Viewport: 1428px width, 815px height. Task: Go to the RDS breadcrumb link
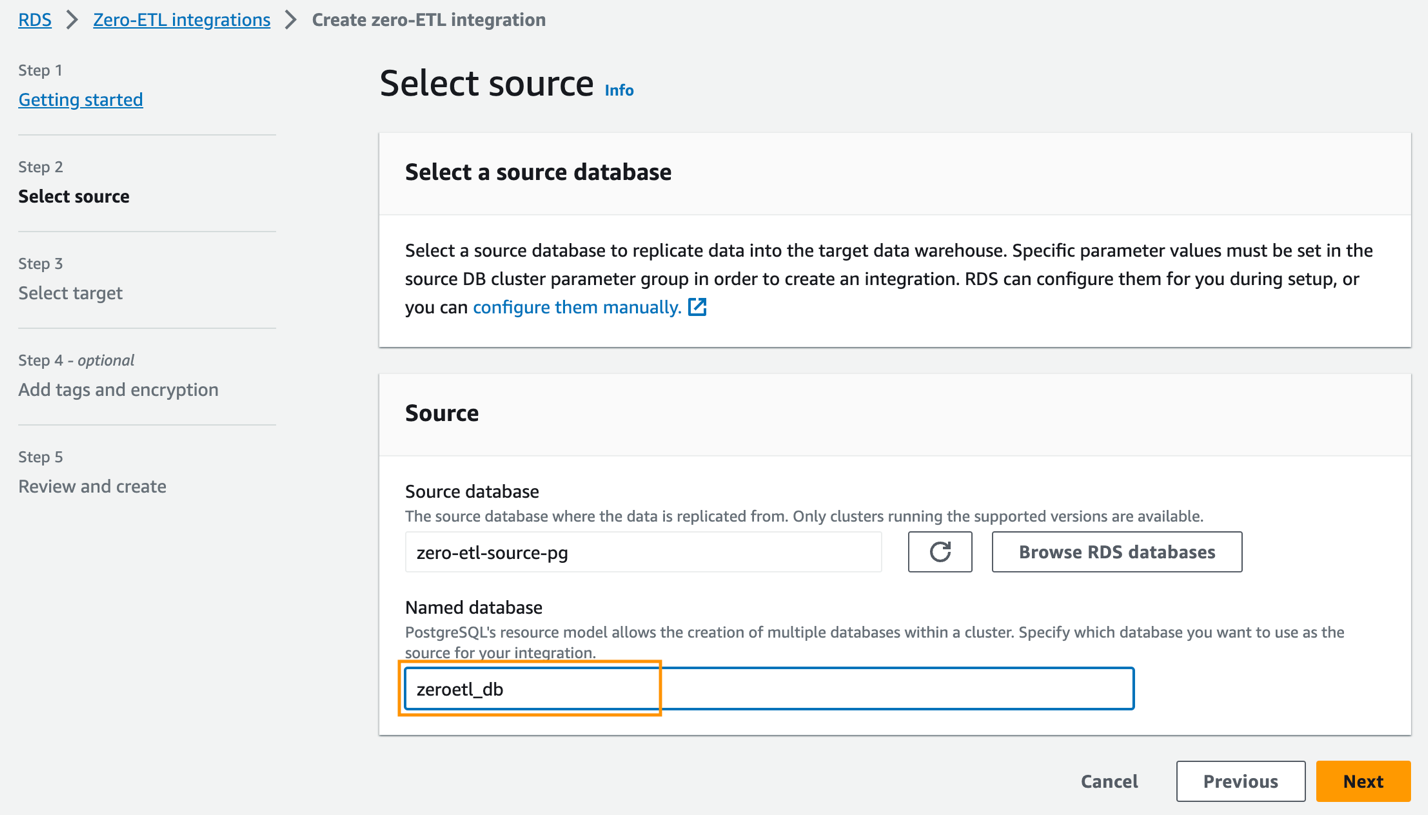pyautogui.click(x=35, y=20)
